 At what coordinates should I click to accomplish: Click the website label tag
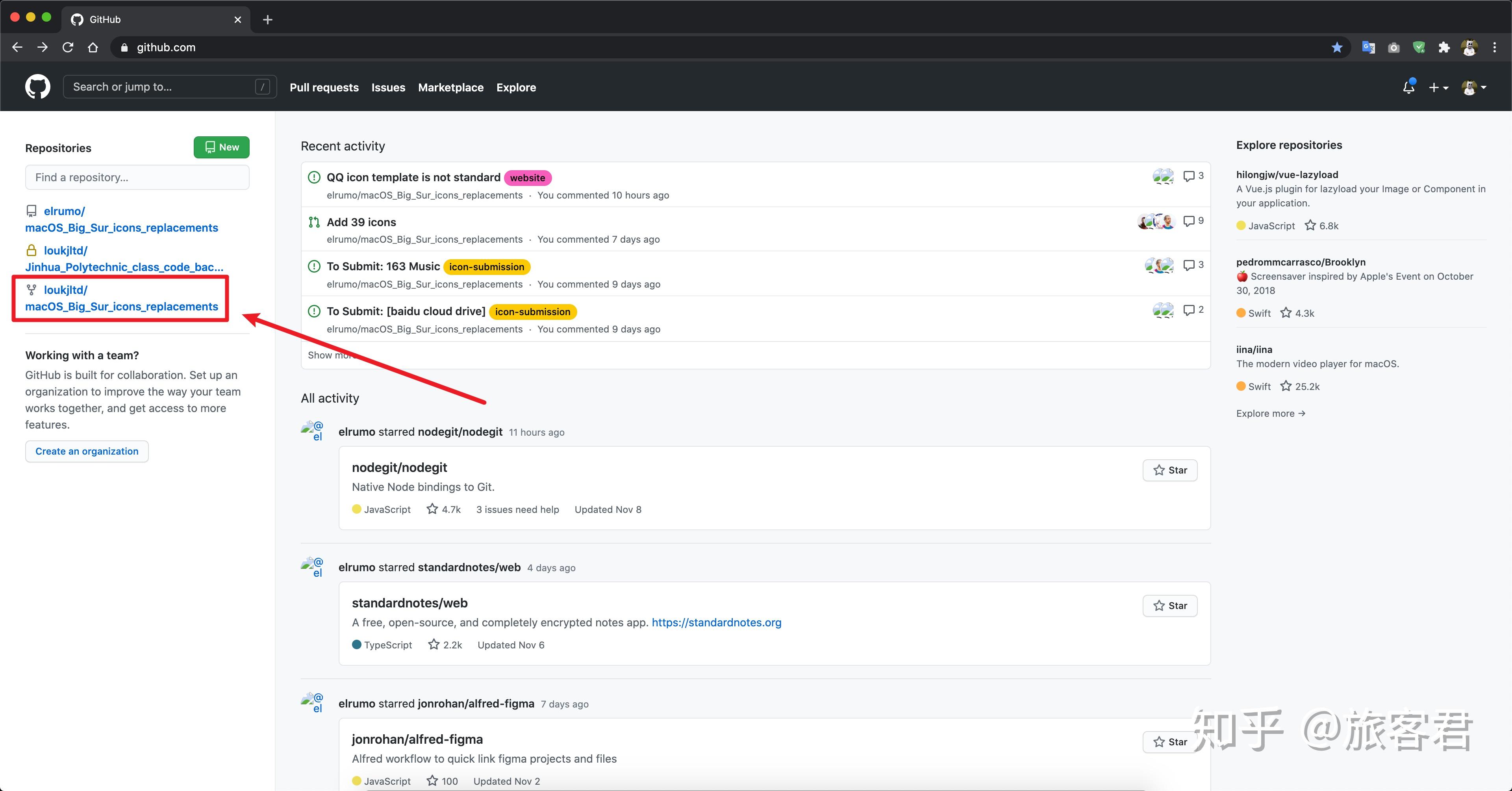527,178
